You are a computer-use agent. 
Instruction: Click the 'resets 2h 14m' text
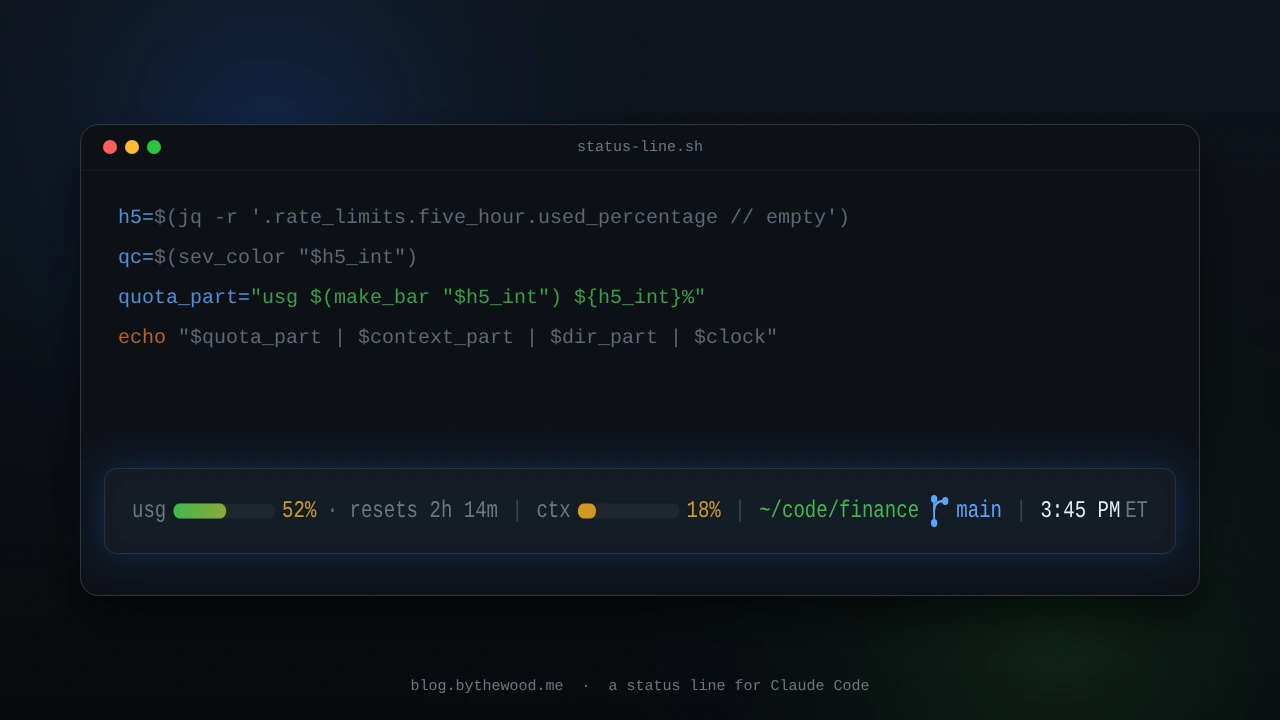[423, 510]
